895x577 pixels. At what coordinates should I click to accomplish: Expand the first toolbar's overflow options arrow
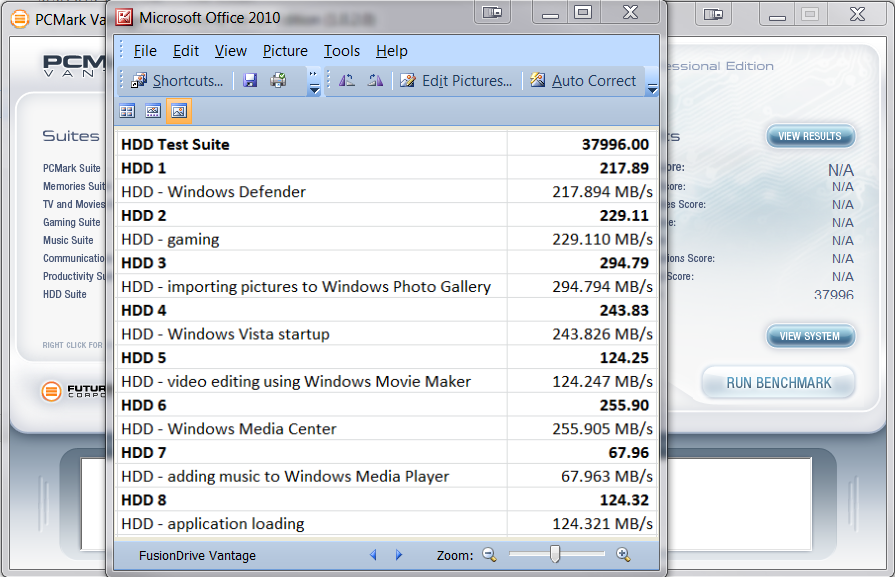314,82
